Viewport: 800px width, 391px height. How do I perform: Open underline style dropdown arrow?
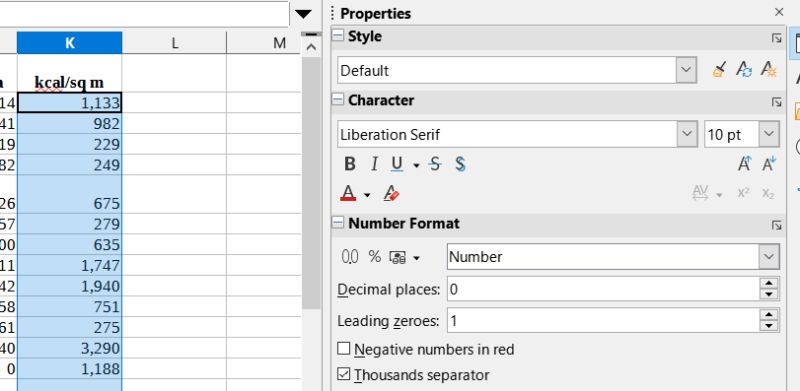(x=416, y=165)
